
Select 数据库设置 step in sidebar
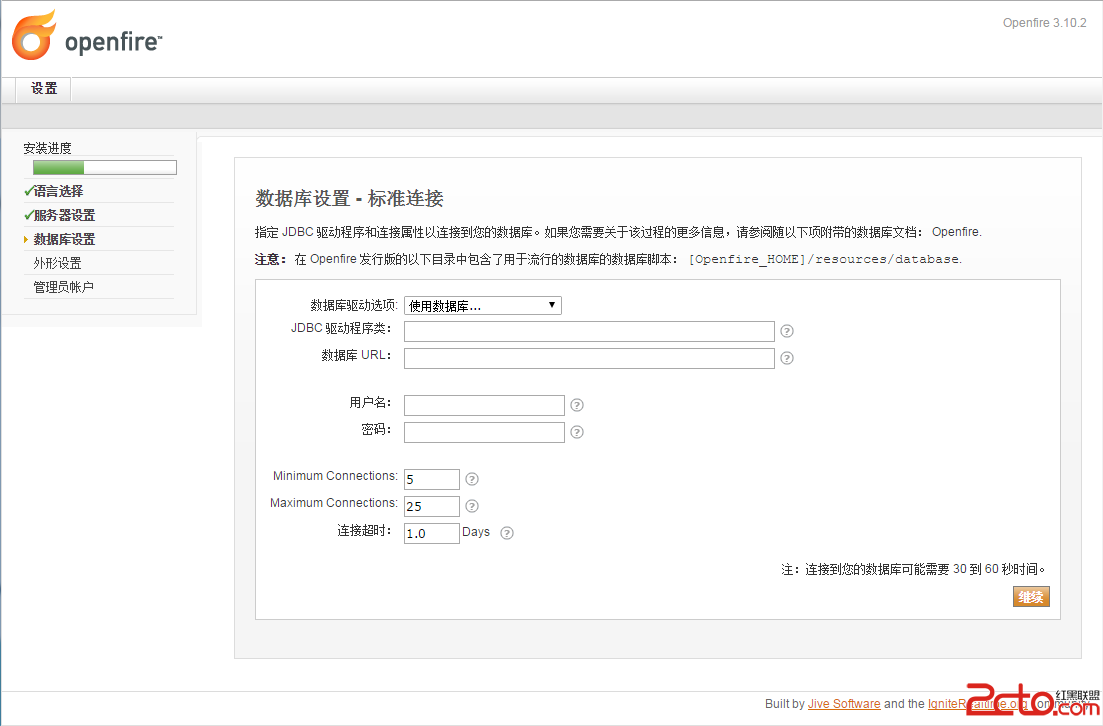64,239
